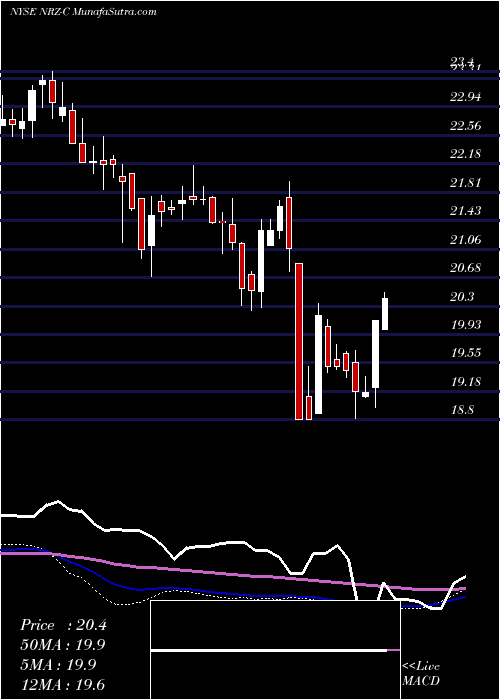Click the <<Live MACD label
The height and width of the screenshot is (700, 500).
(421, 674)
